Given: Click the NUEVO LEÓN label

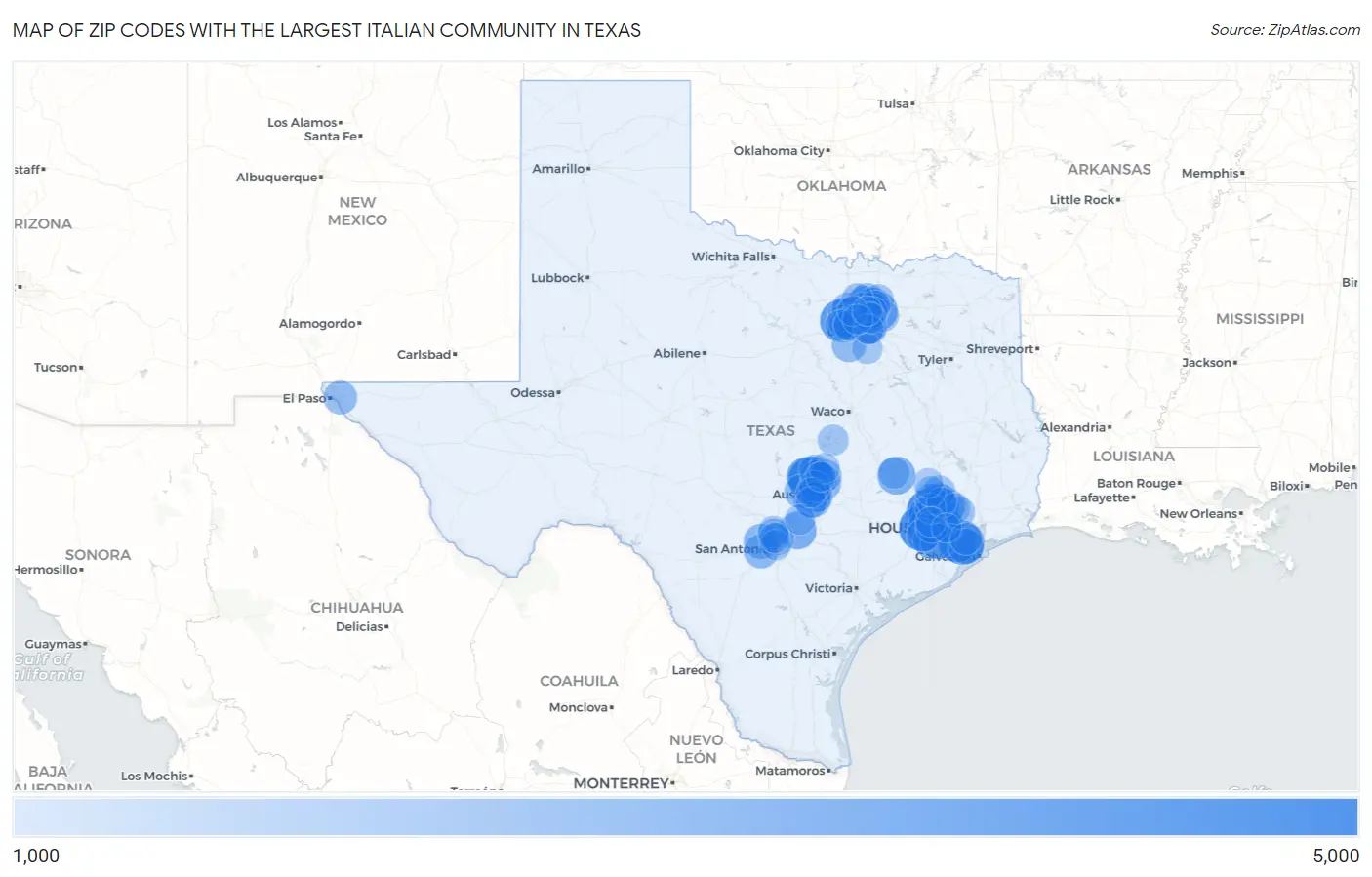Looking at the screenshot, I should (x=696, y=749).
